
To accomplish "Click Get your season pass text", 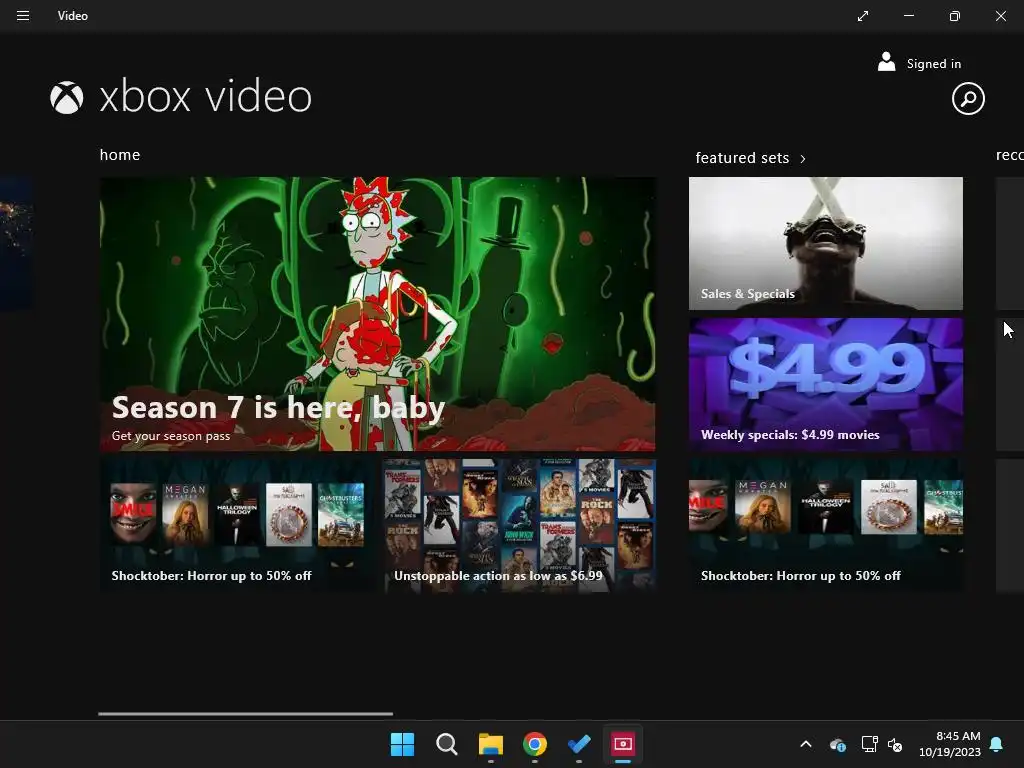I will [171, 436].
